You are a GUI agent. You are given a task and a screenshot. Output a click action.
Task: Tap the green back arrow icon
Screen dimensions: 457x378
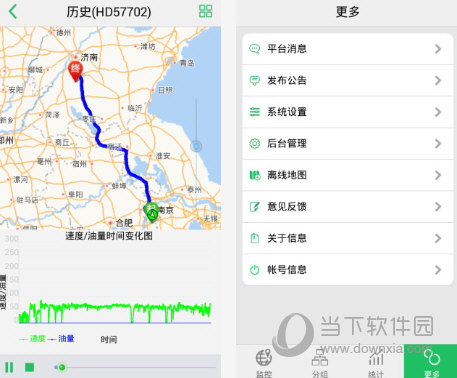click(x=13, y=11)
